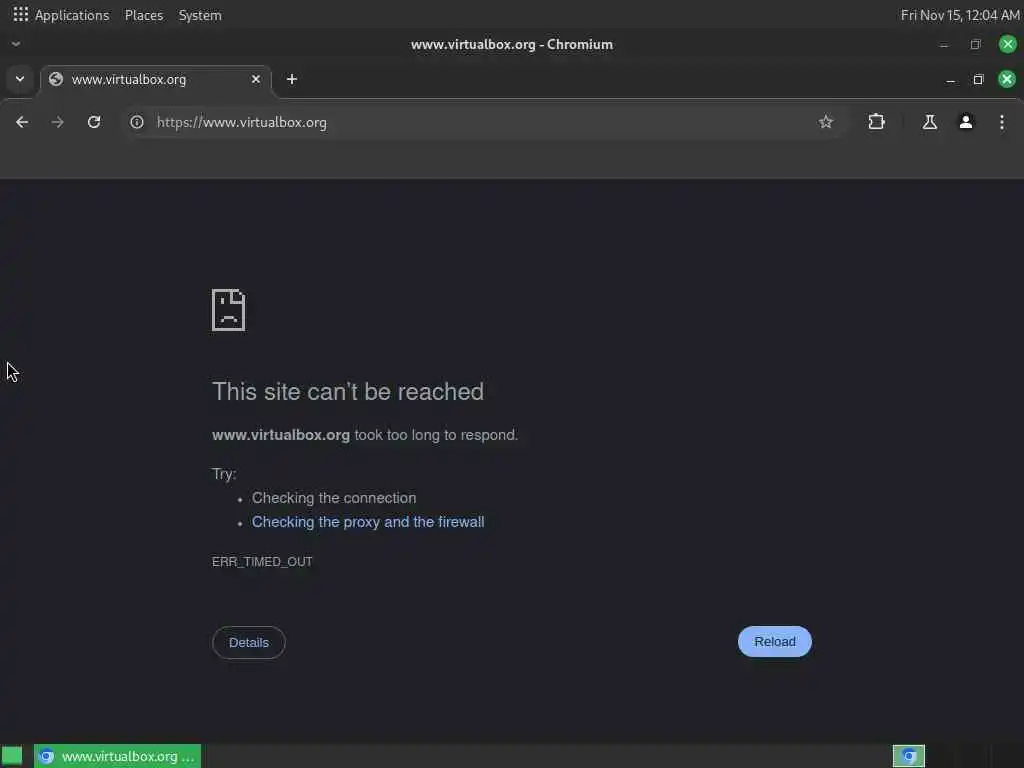
Task: Open the profile avatar icon
Action: pos(966,122)
